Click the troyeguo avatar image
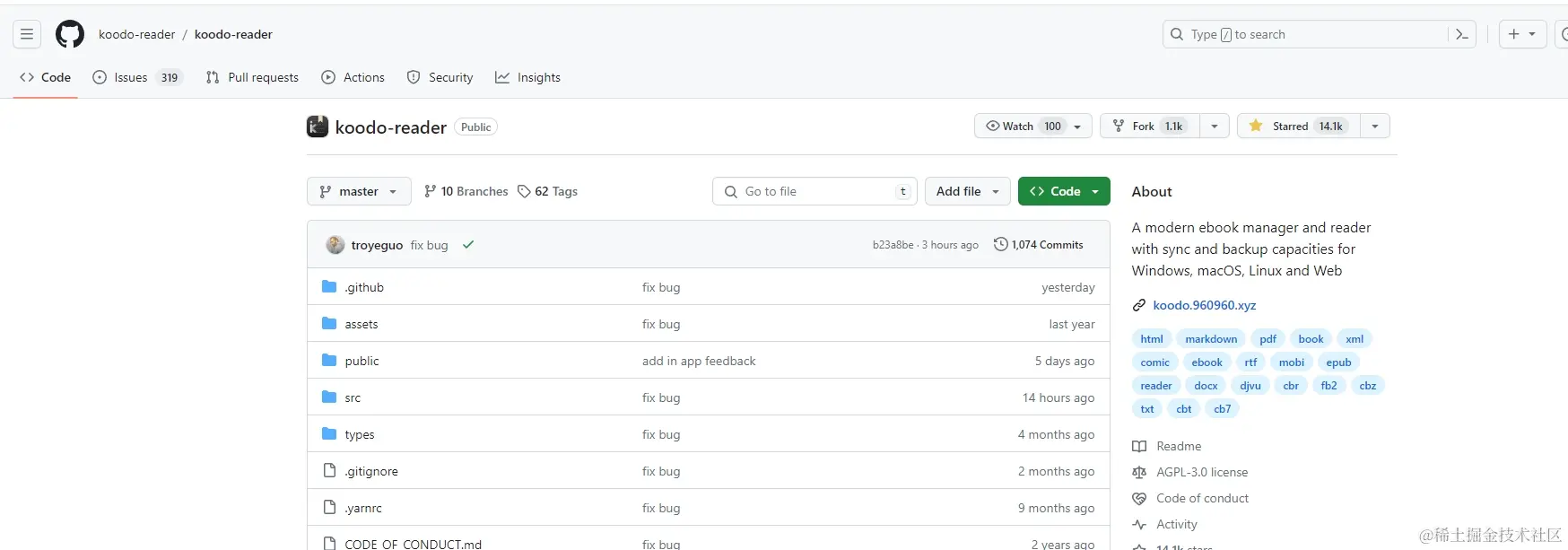 click(x=335, y=245)
